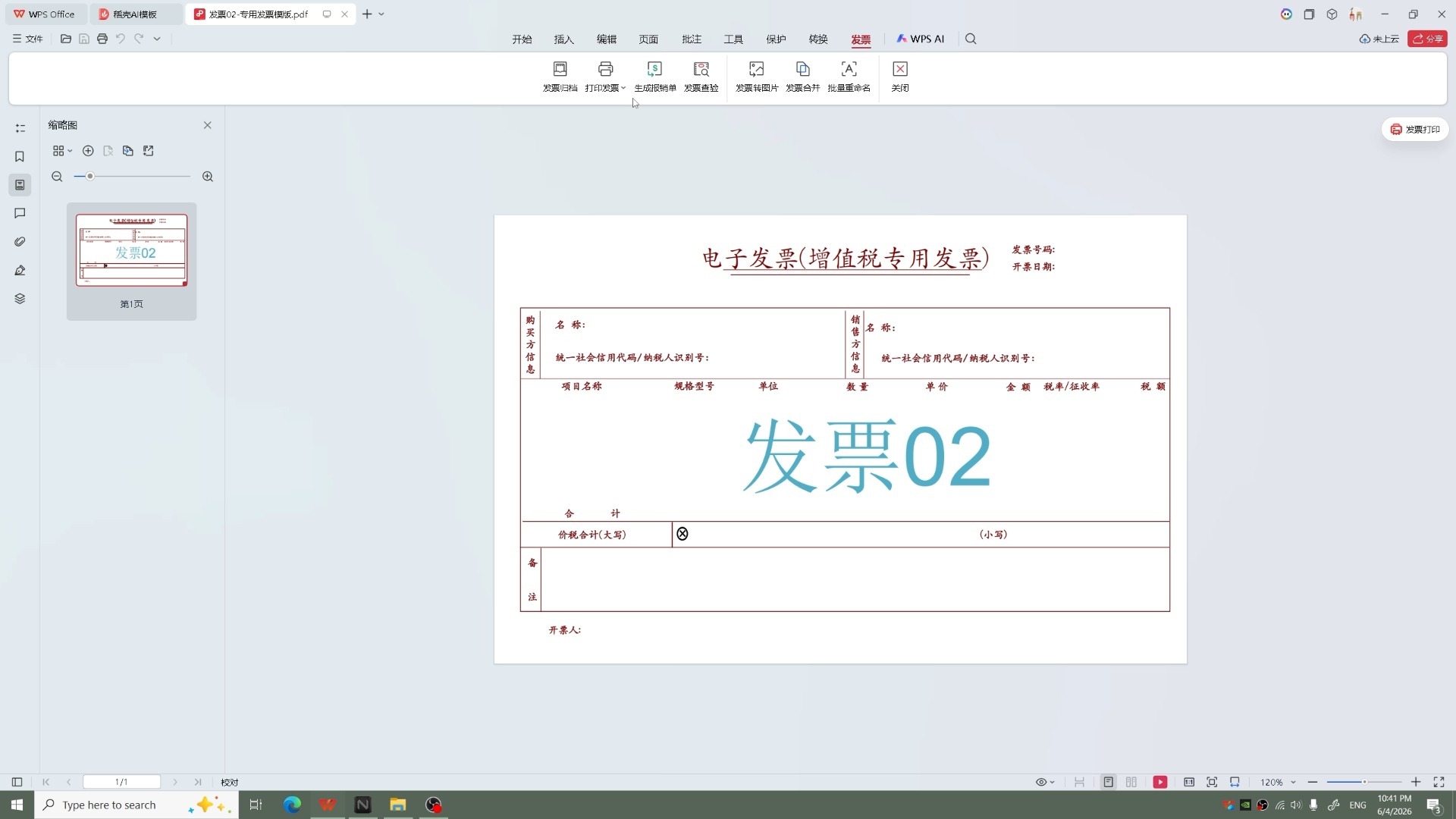Click the replace page icon in thumbnail panel
This screenshot has height=819, width=1456.
128,151
